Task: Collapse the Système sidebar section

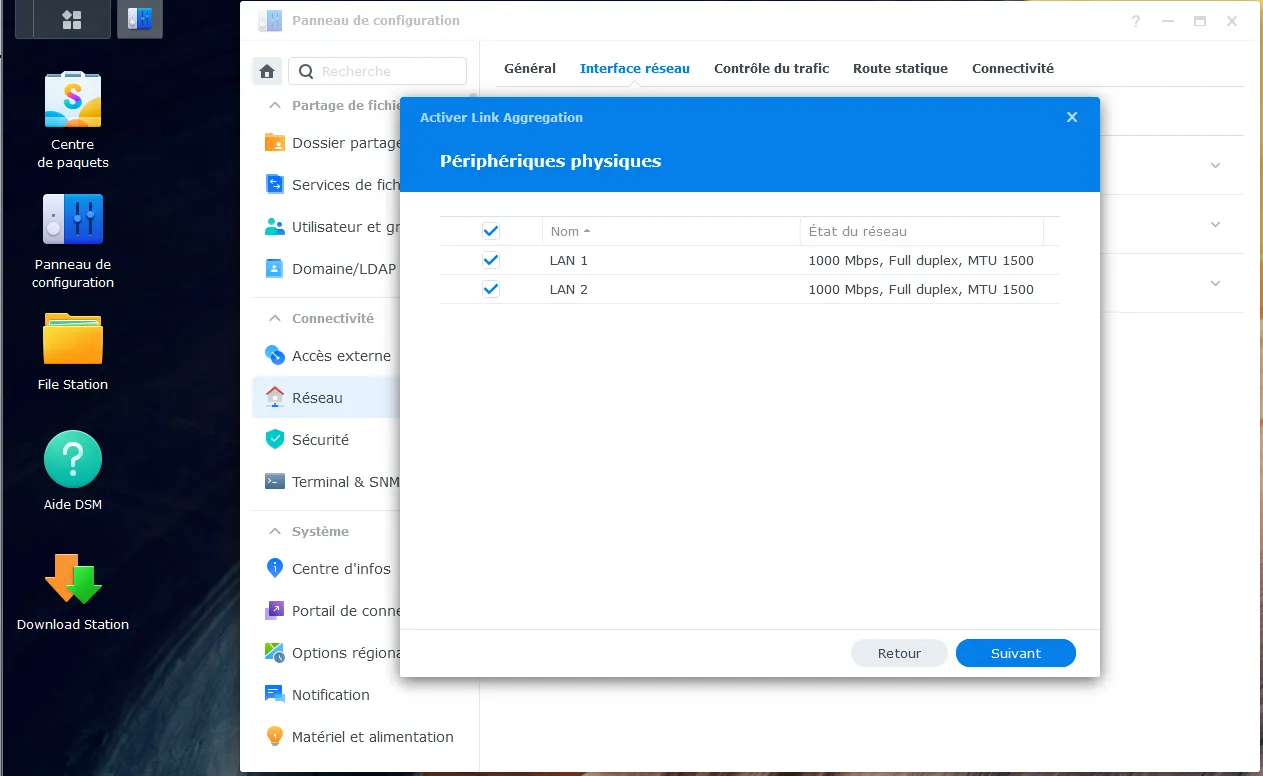Action: point(274,532)
